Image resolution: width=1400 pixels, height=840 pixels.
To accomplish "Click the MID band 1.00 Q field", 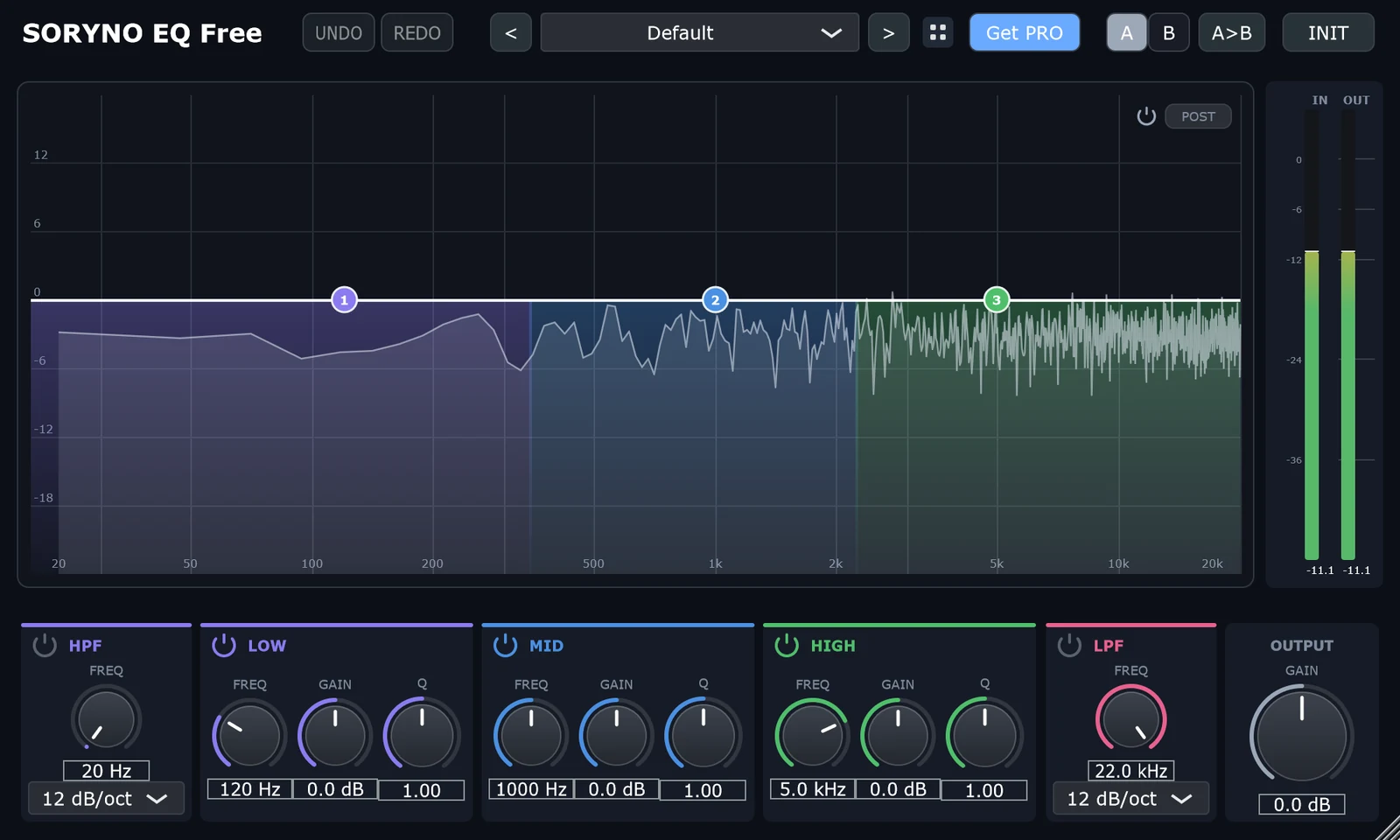I will point(703,790).
